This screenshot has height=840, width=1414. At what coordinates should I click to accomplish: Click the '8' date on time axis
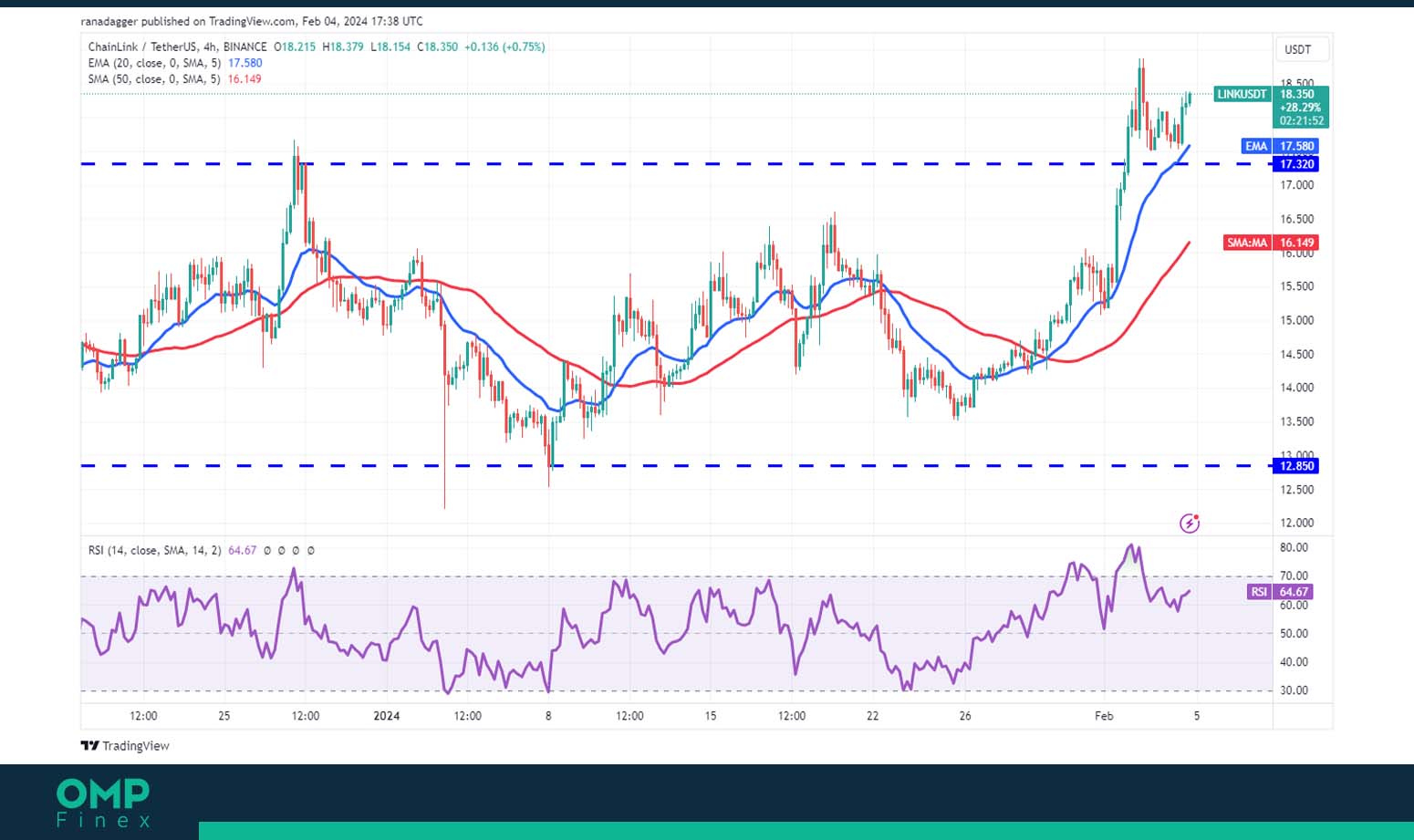point(548,716)
